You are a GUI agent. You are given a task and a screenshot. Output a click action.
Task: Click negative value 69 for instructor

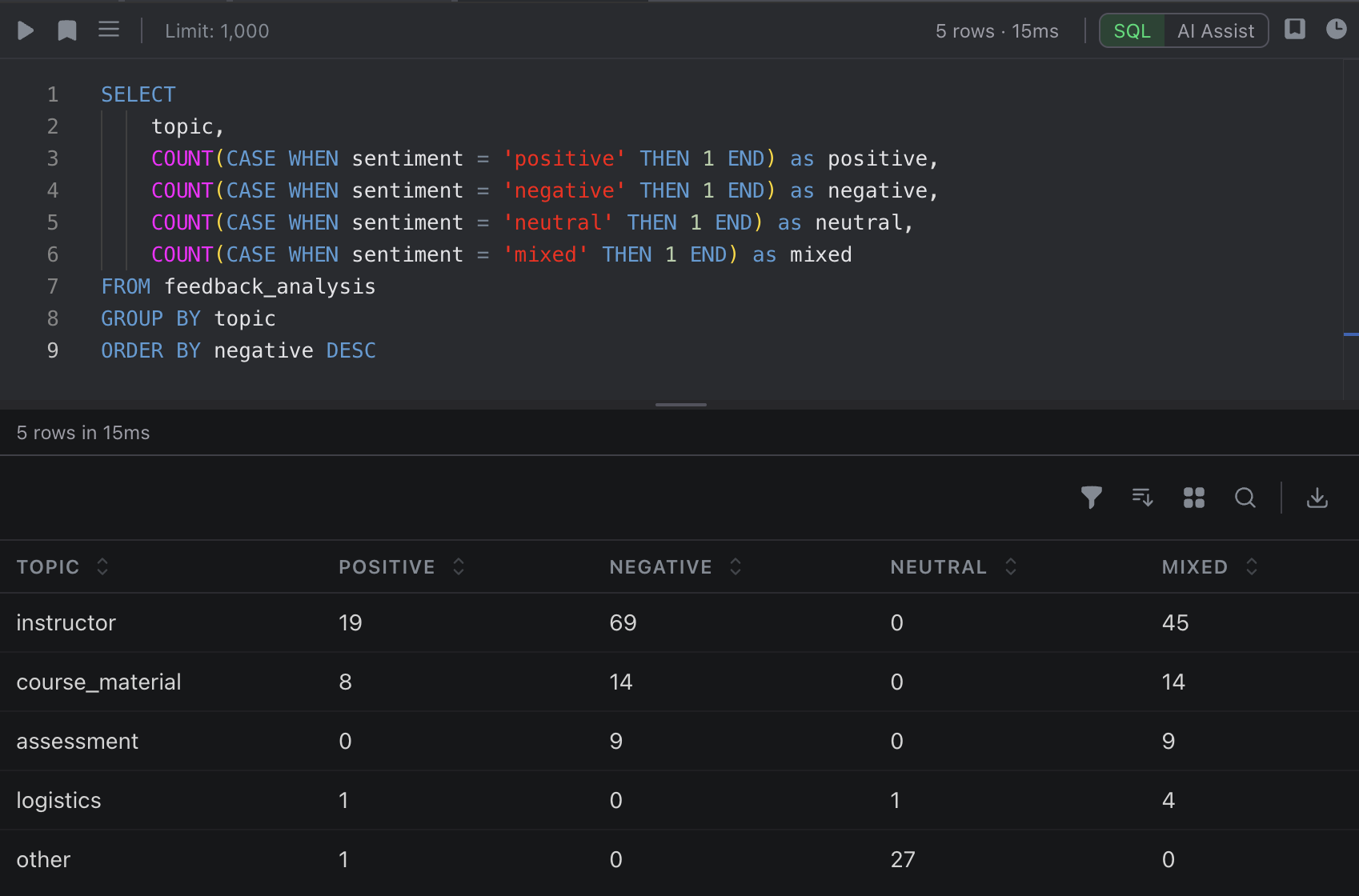pyautogui.click(x=623, y=622)
